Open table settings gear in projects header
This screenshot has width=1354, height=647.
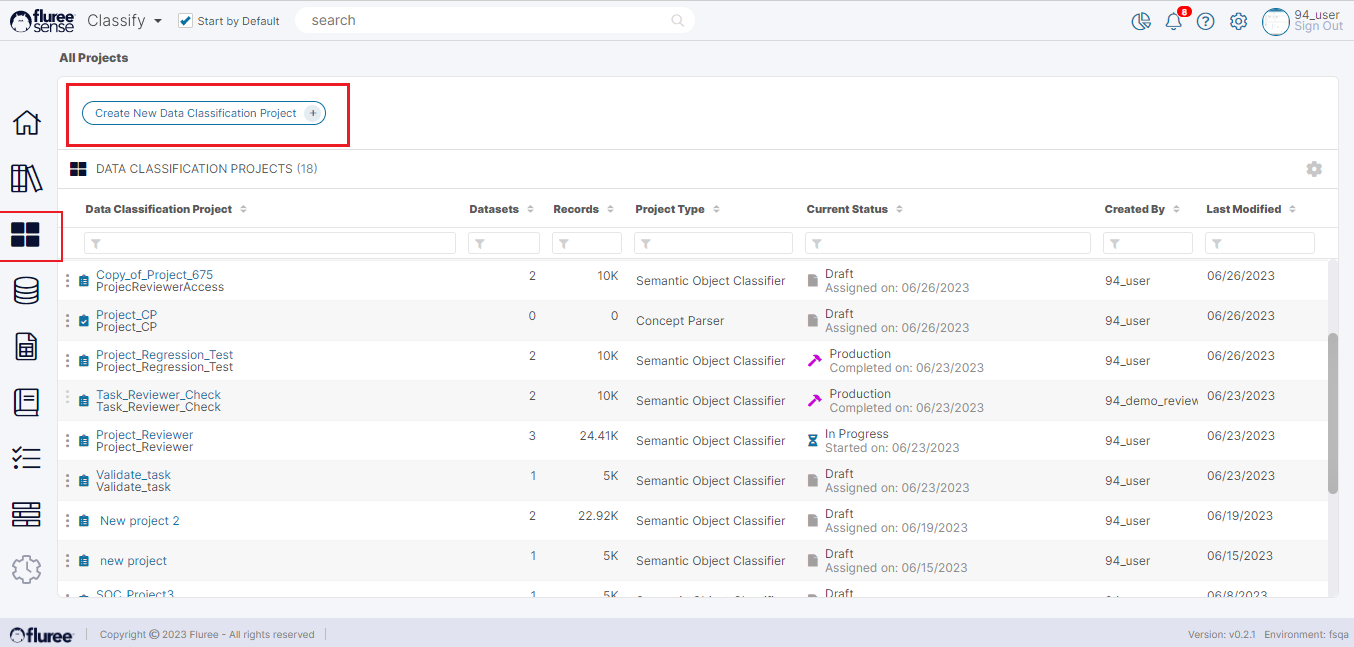pyautogui.click(x=1314, y=169)
